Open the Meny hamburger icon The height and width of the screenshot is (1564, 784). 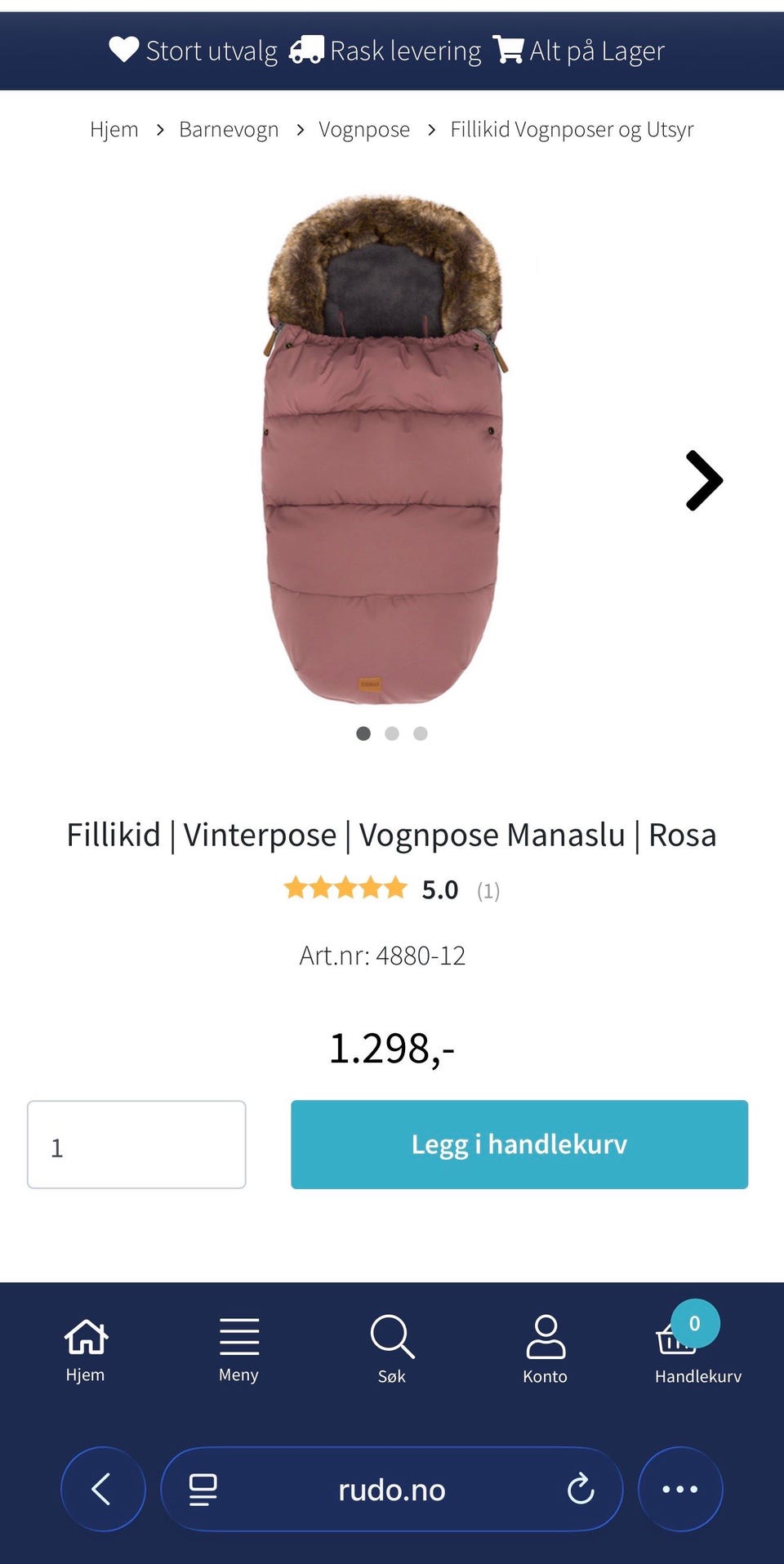[238, 1337]
